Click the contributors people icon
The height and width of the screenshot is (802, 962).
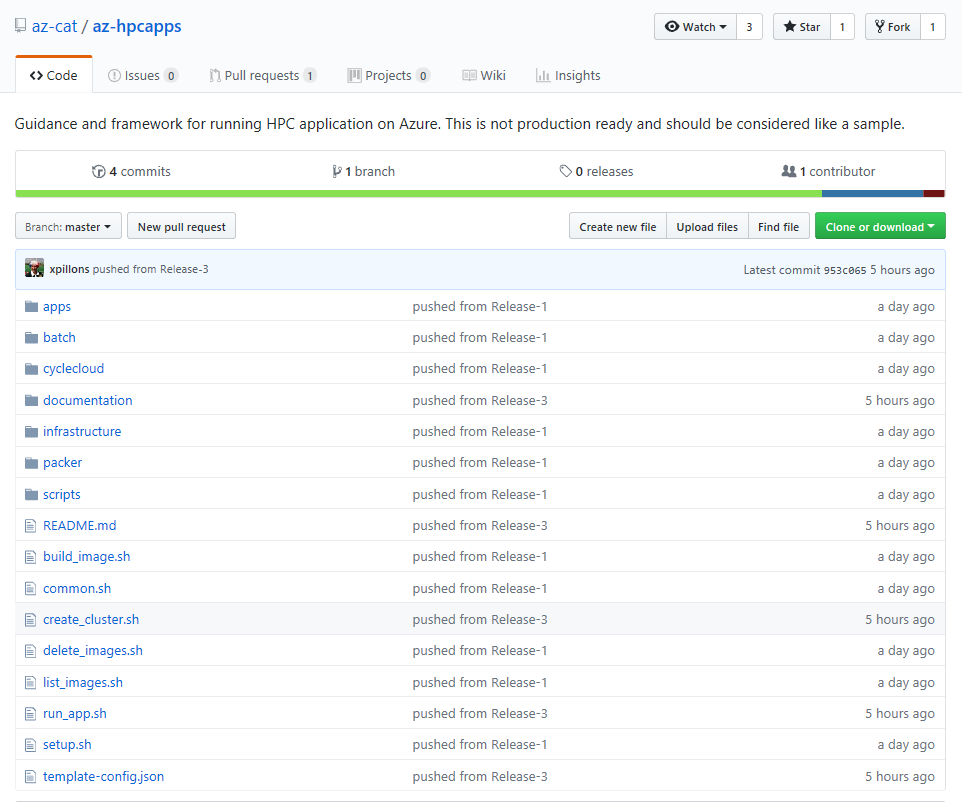[789, 171]
